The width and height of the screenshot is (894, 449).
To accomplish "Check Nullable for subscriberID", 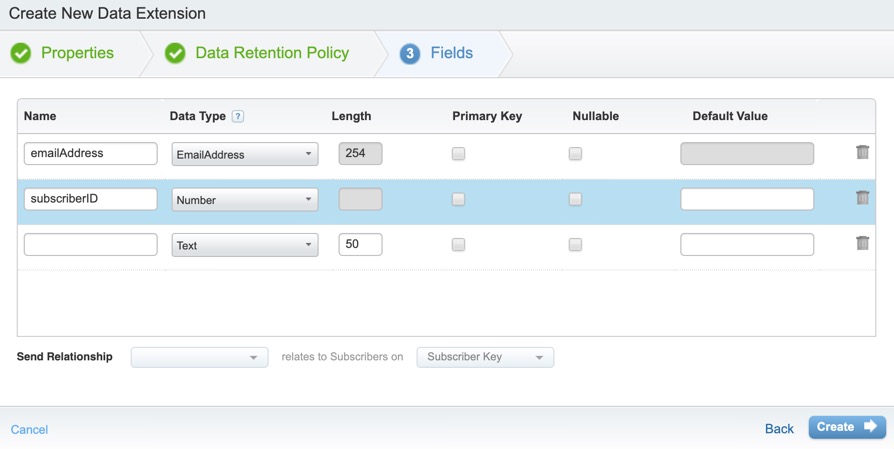I will 575,199.
